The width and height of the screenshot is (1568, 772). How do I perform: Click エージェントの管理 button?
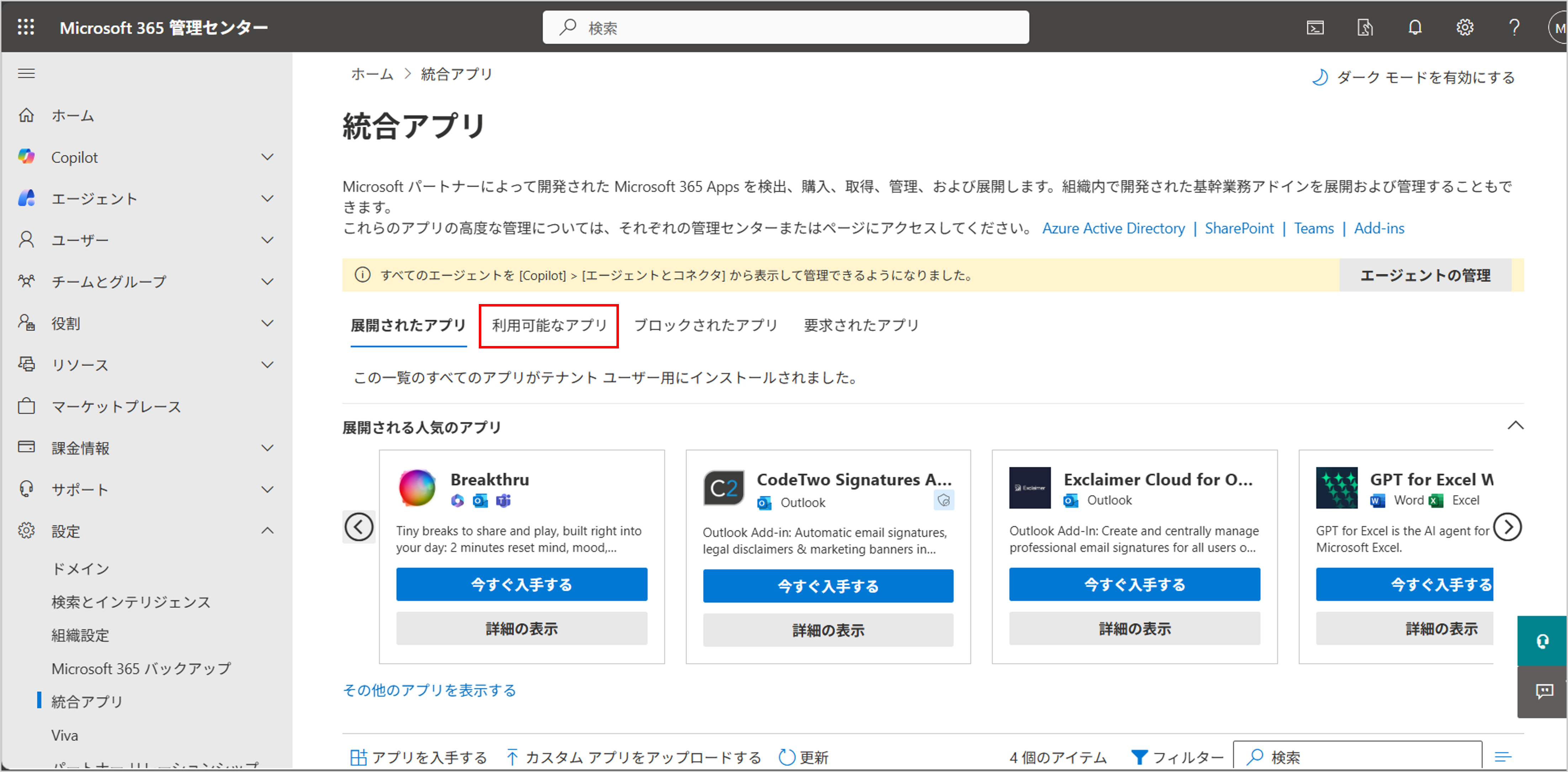pyautogui.click(x=1425, y=276)
